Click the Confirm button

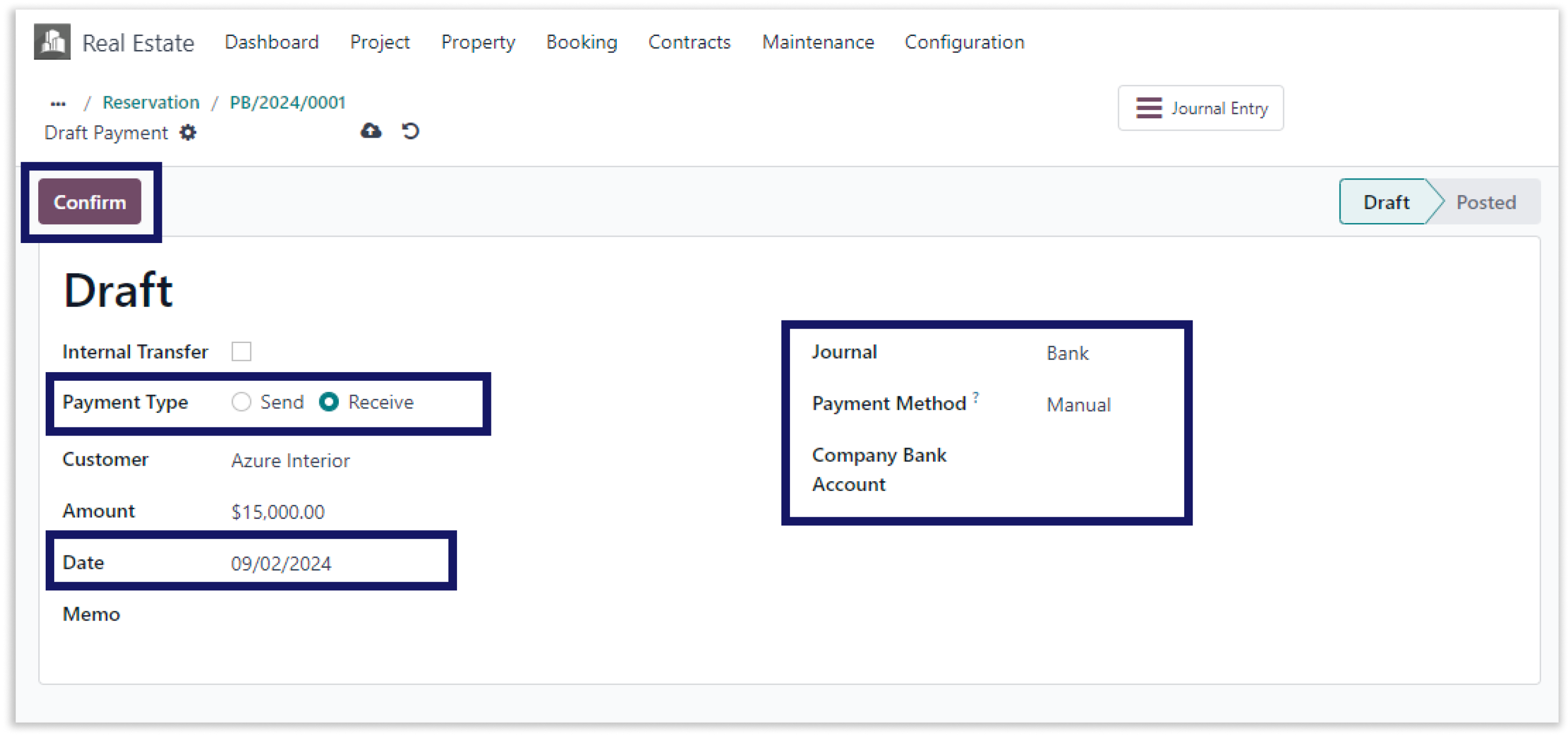[90, 202]
